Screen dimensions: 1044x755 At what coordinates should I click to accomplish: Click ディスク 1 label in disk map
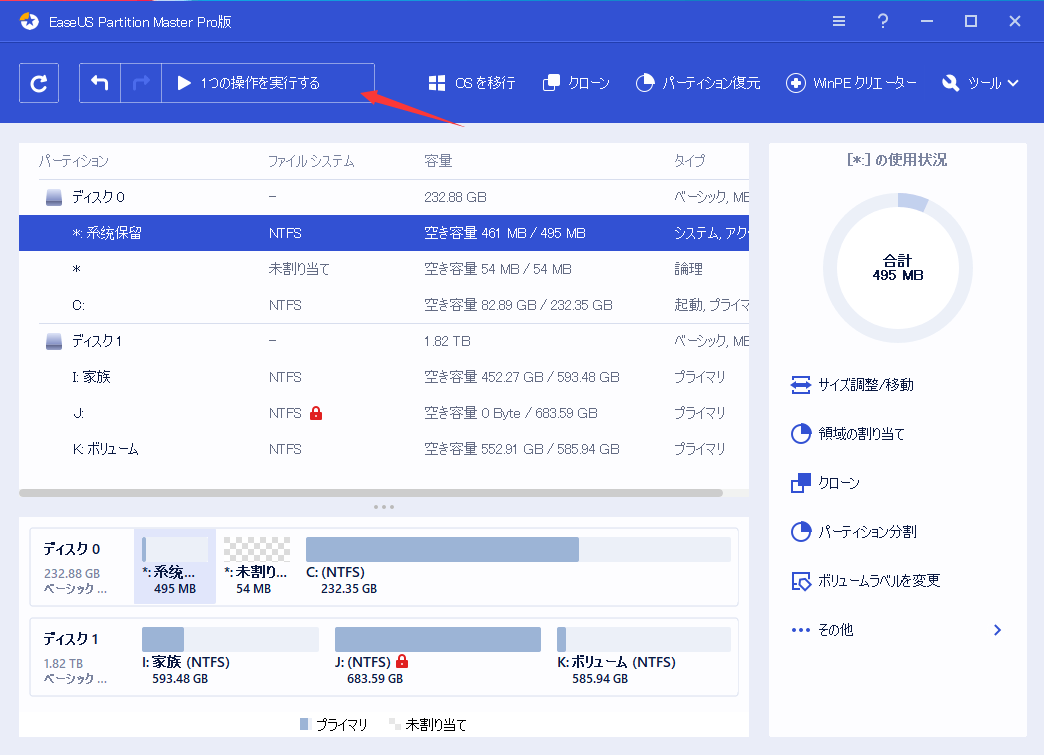tap(71, 639)
